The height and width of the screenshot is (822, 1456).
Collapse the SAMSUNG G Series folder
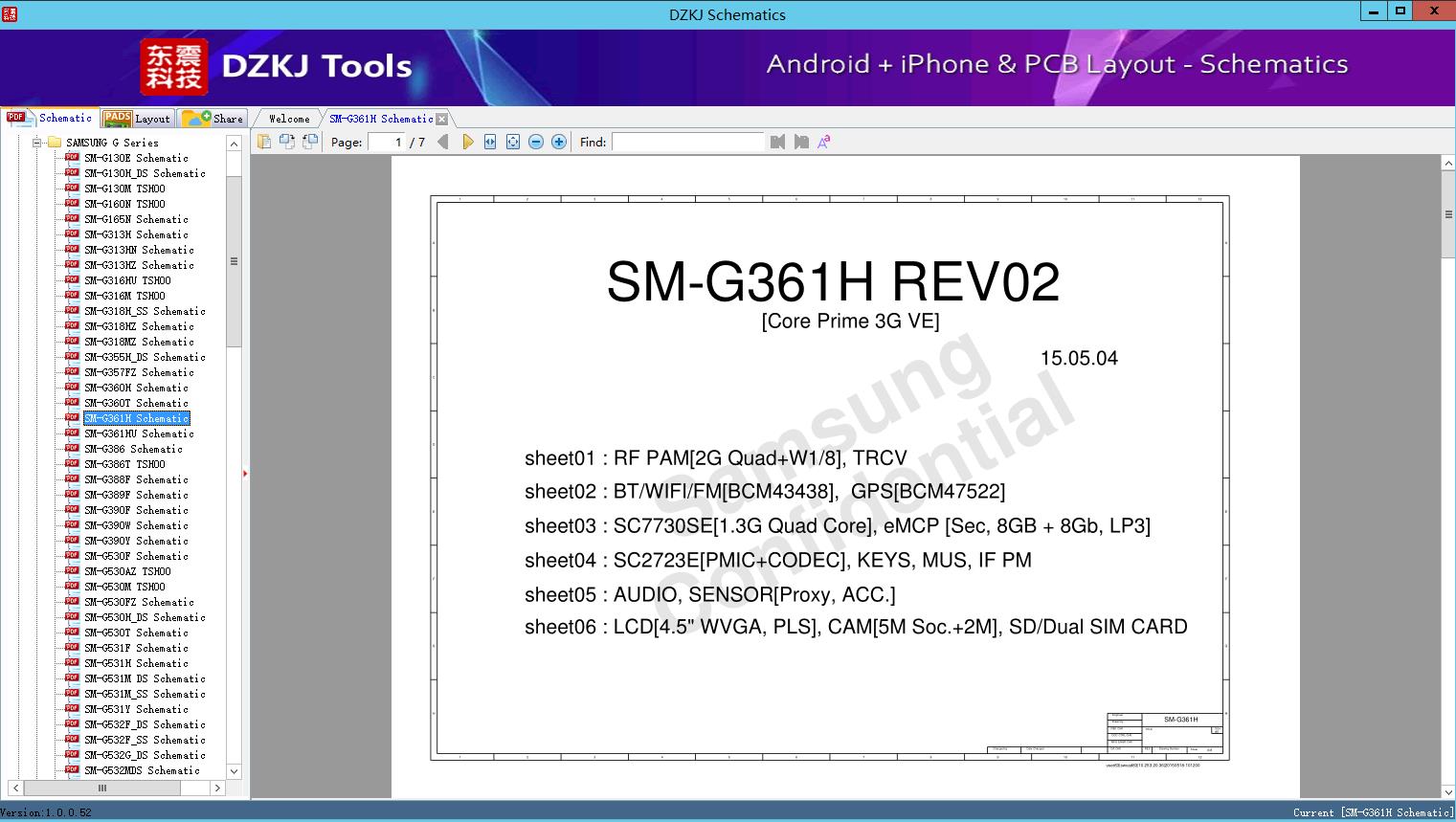click(x=37, y=143)
